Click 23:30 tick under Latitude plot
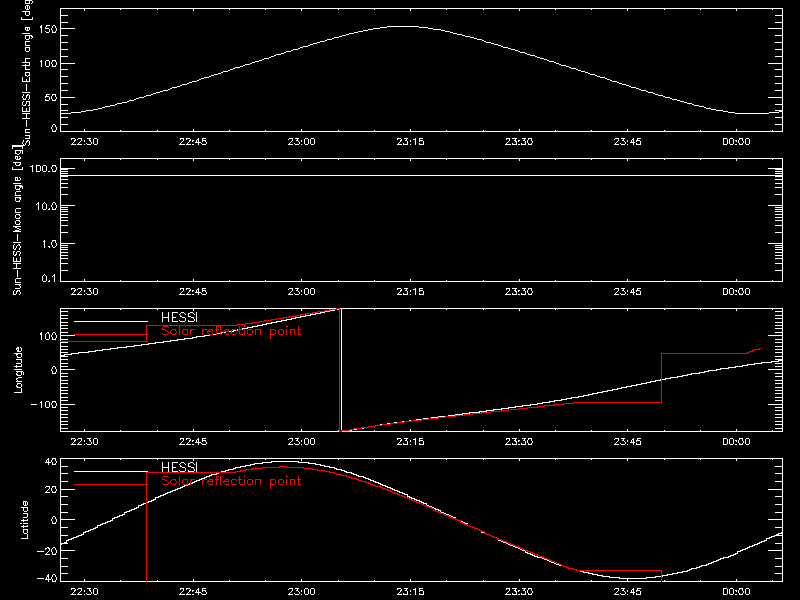The image size is (800, 600). (519, 591)
